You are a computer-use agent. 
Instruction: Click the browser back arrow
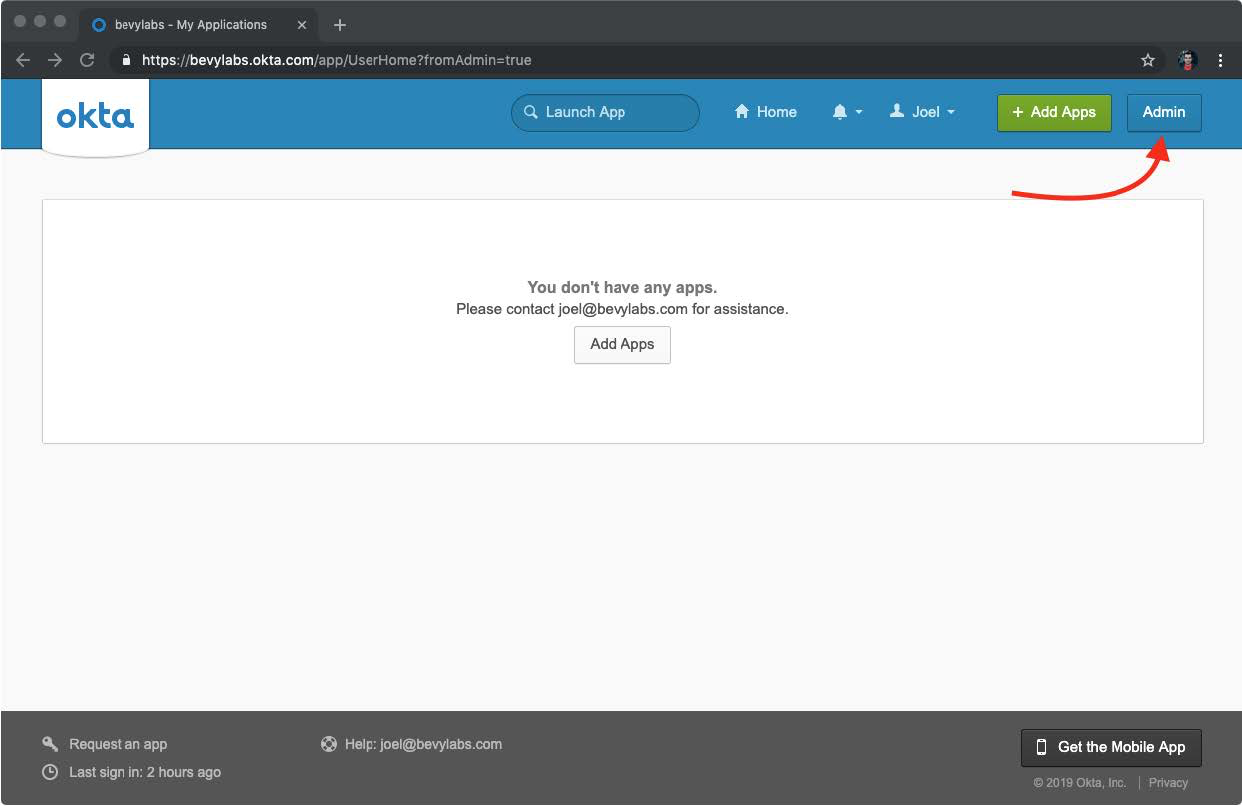tap(23, 60)
